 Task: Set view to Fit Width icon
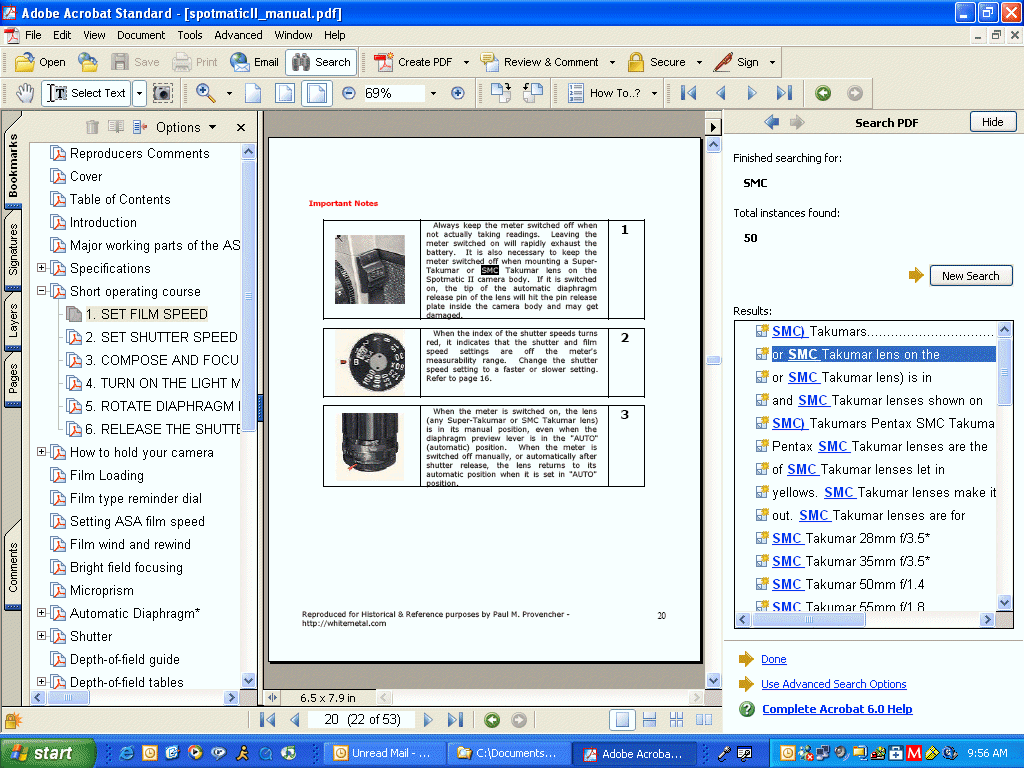click(x=317, y=93)
